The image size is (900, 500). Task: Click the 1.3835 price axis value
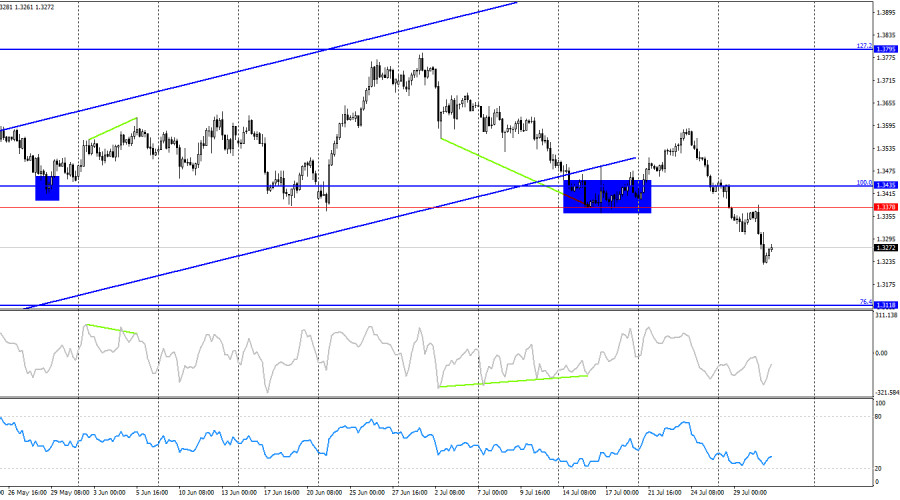point(886,35)
